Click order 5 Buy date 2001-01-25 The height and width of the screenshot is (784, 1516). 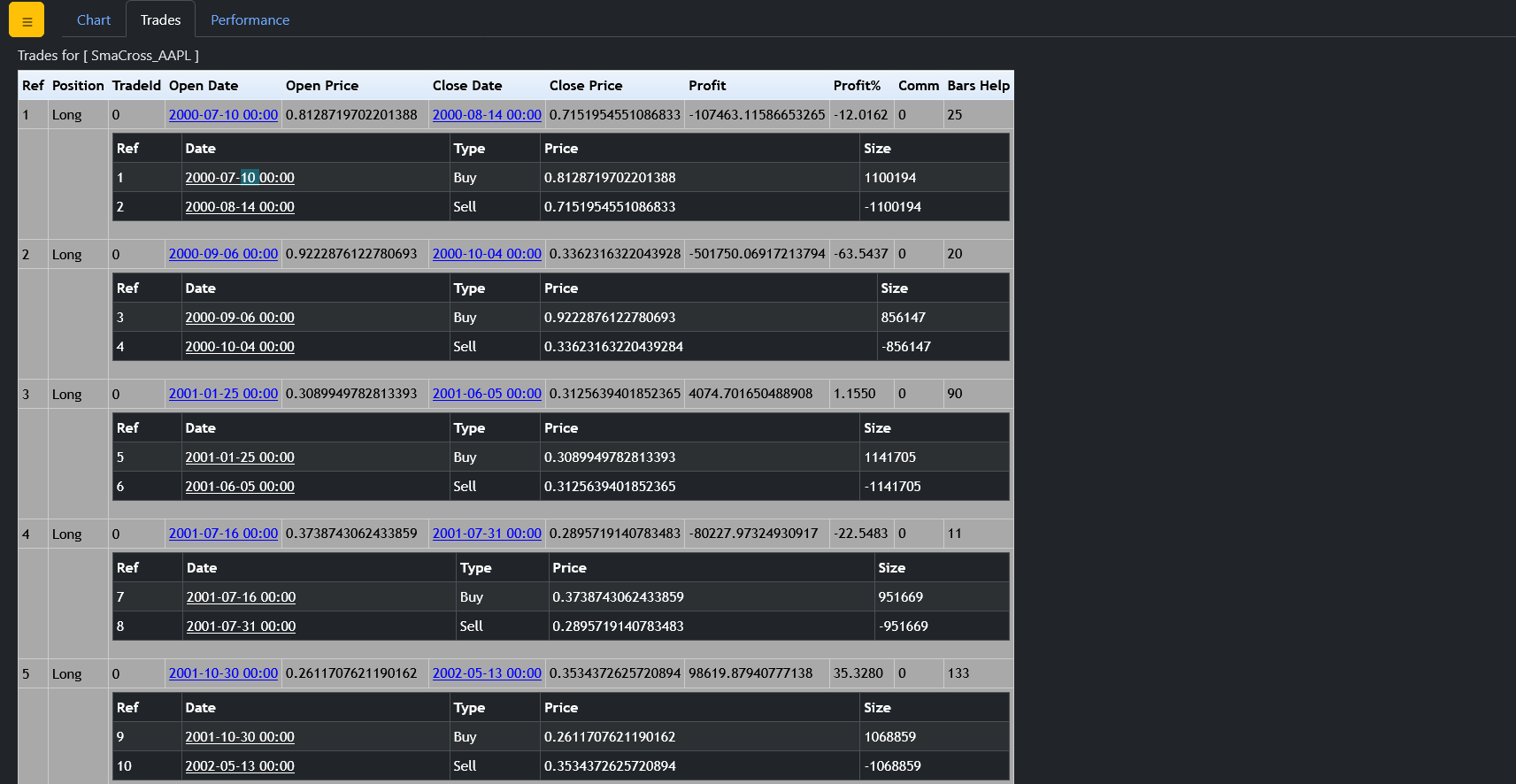(x=240, y=457)
